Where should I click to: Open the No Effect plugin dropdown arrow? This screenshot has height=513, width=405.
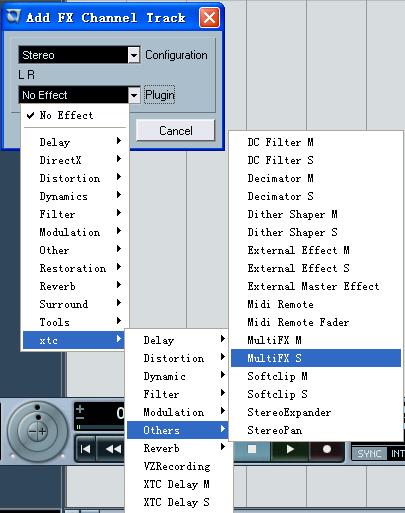pyautogui.click(x=134, y=95)
